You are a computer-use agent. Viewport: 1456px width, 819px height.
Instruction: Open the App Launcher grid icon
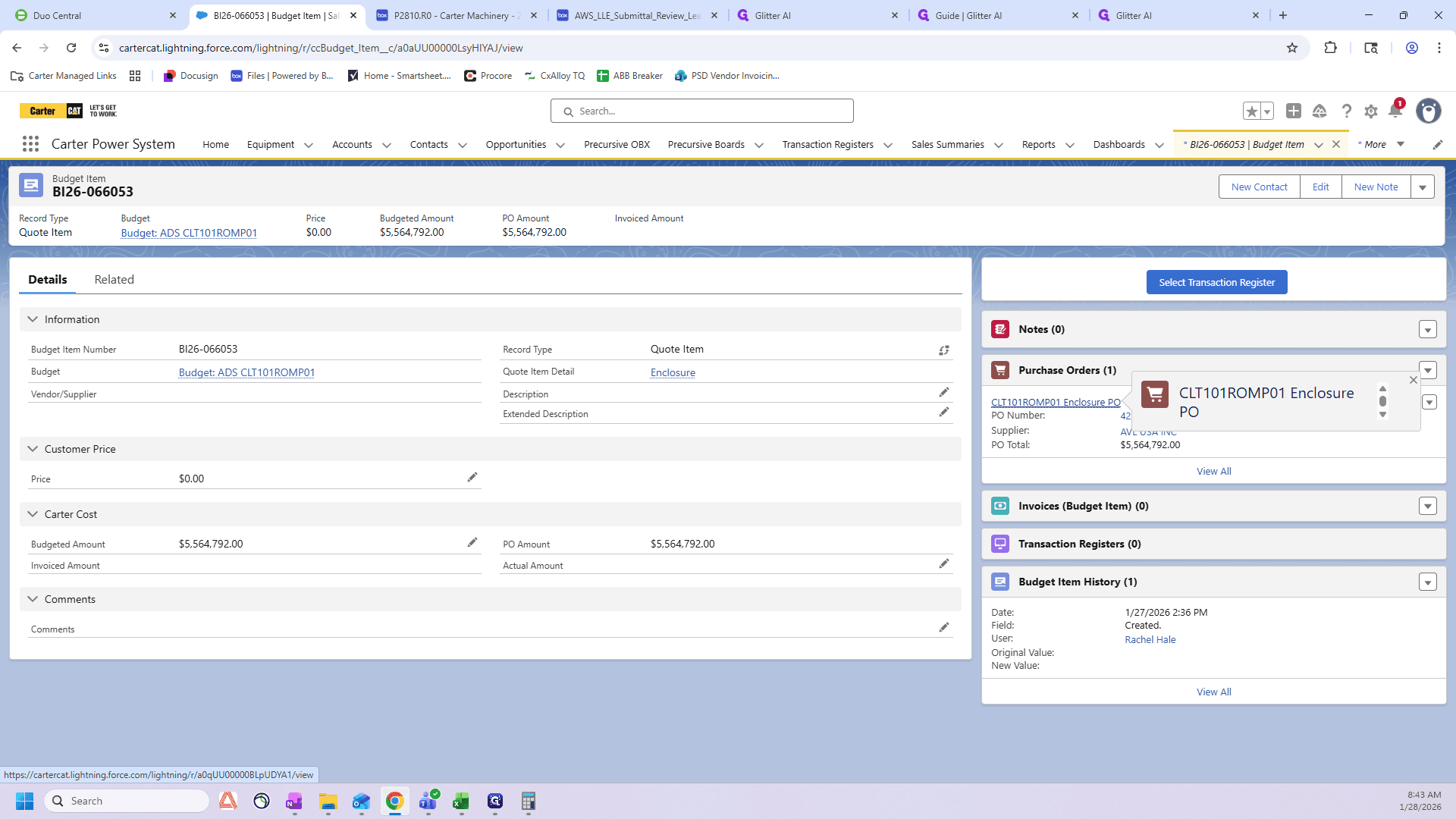30,144
